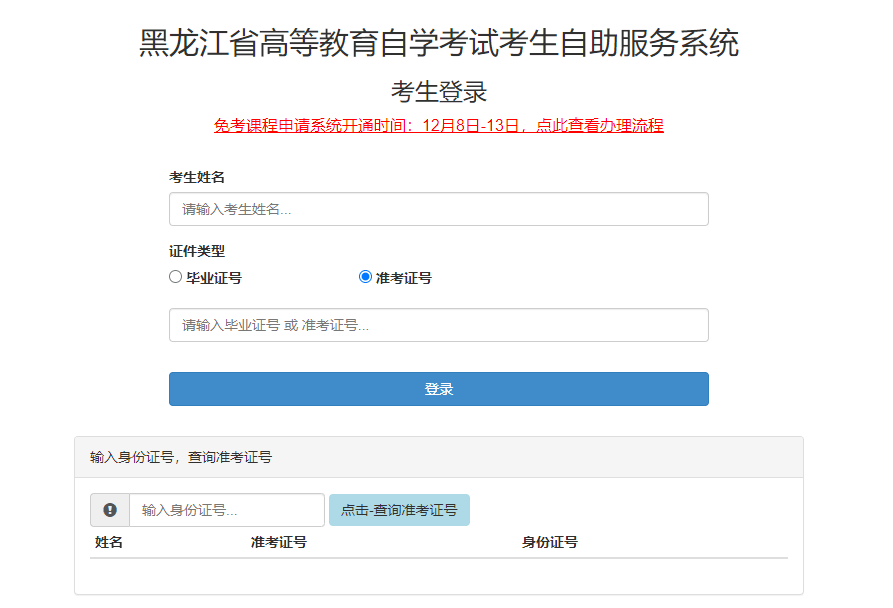Screen dimensions: 893x608
Task: Open the red 免考课程申请系统开通时间 link
Action: pos(439,125)
